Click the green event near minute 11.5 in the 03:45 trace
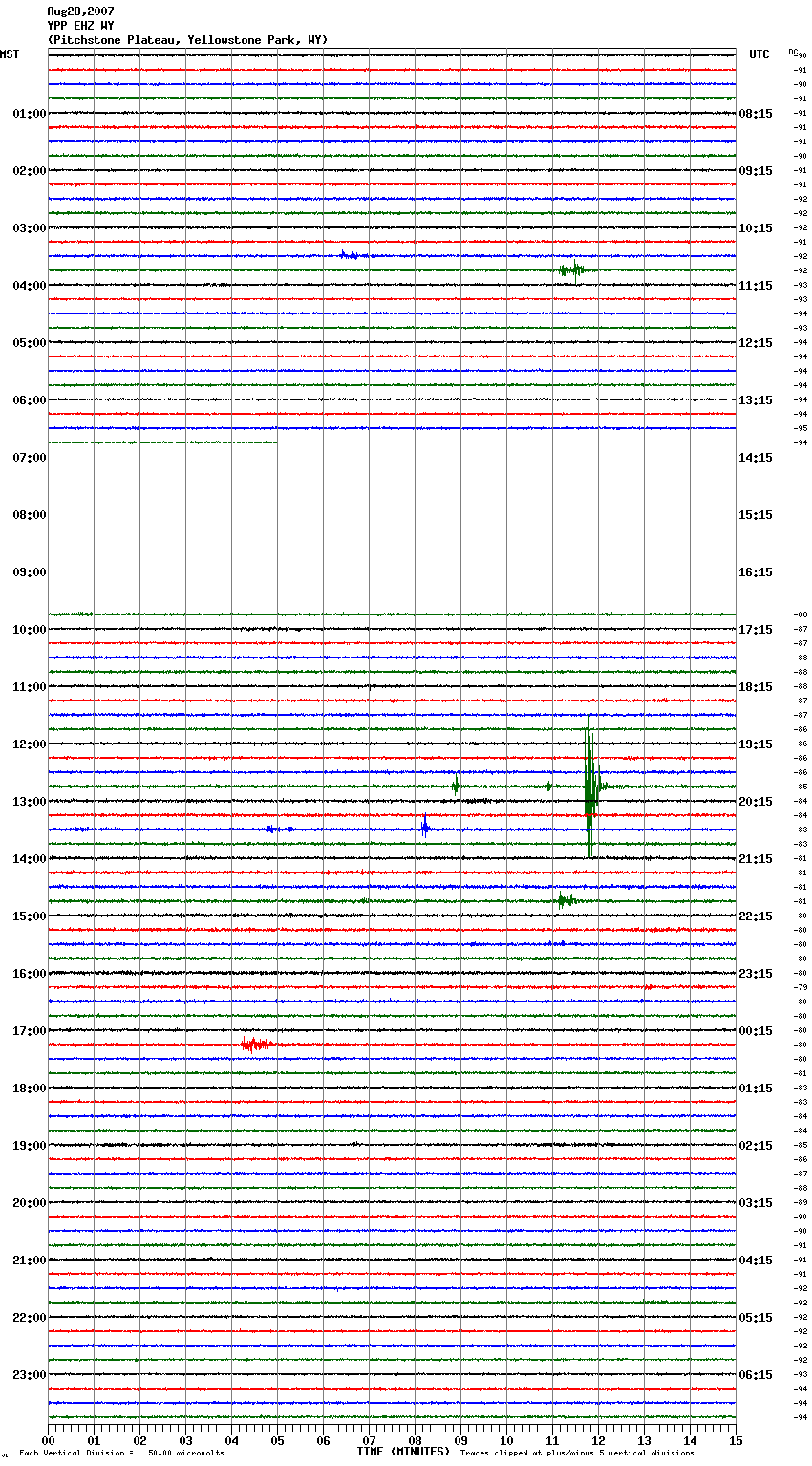The width and height of the screenshot is (812, 1466). point(573,270)
